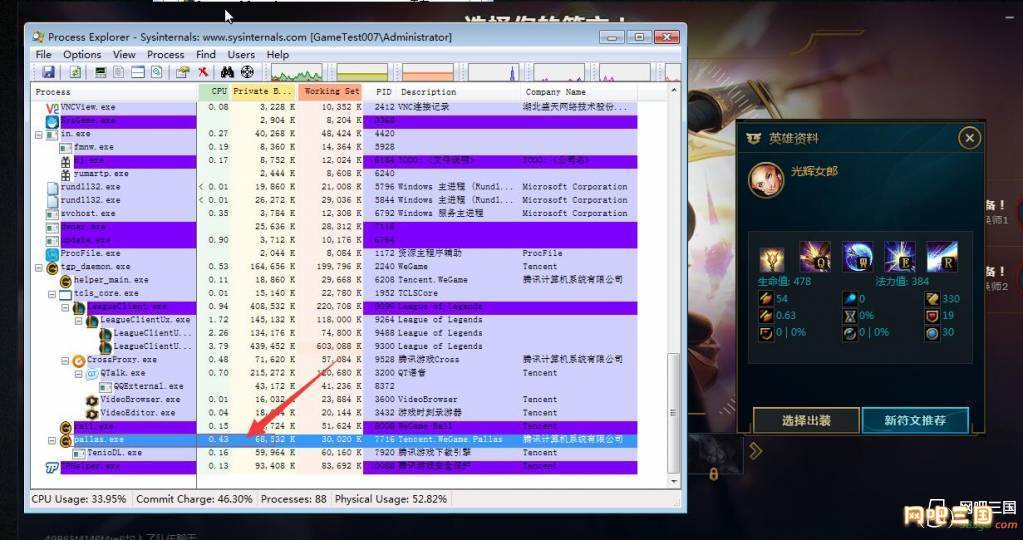Select the VideoEditor.exe process row

pos(334,413)
